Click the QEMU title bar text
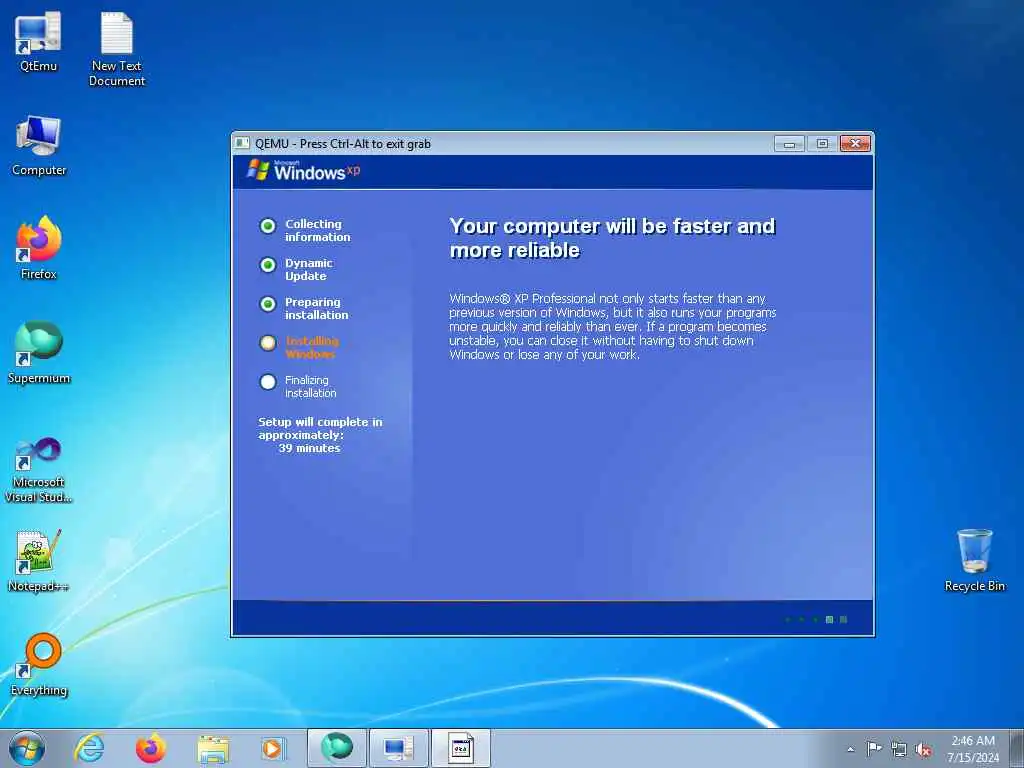1024x768 pixels. pos(343,144)
